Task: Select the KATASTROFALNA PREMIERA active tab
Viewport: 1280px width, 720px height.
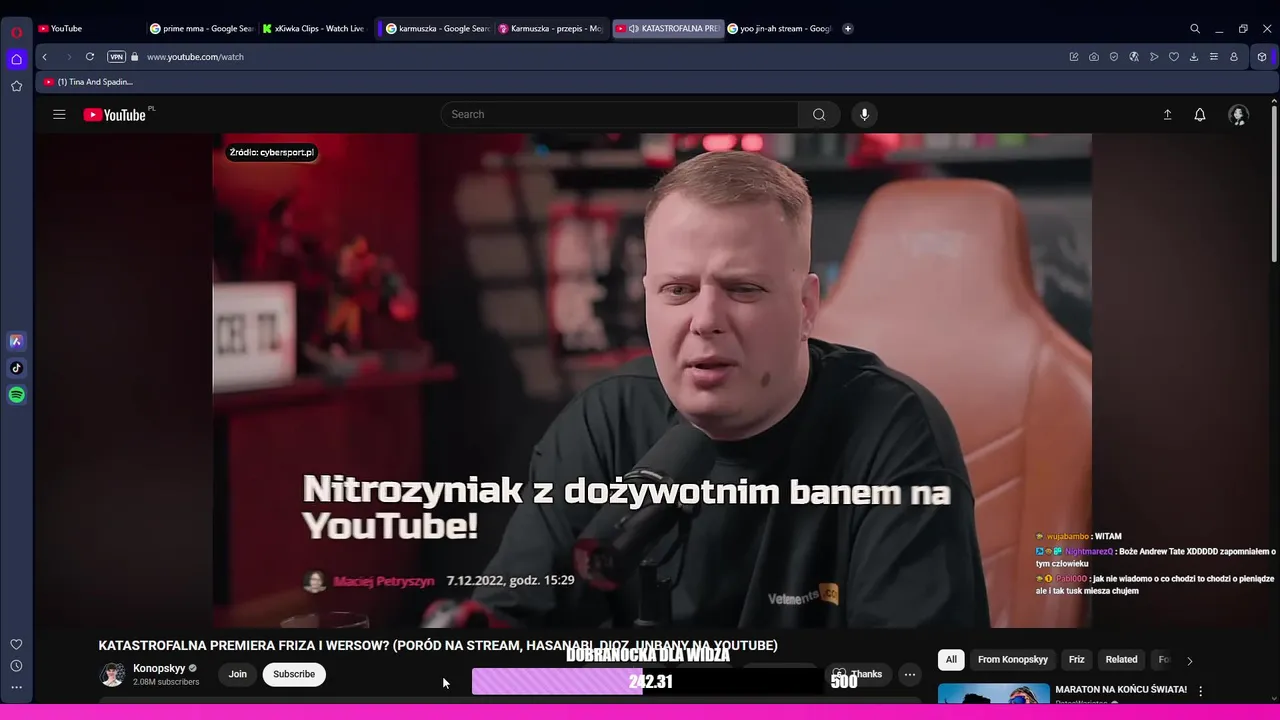Action: (x=666, y=29)
